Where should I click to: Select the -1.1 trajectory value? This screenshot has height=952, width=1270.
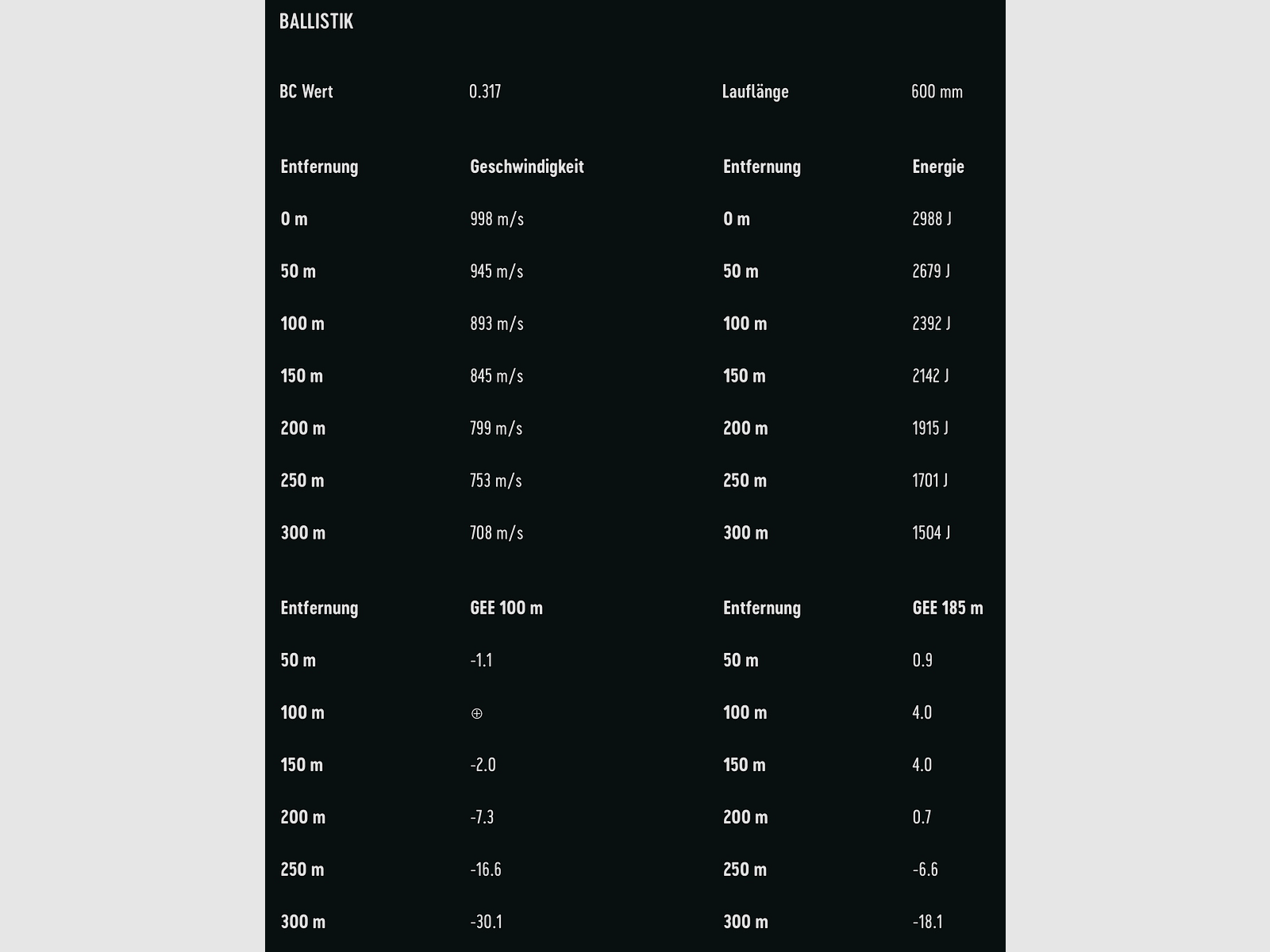481,660
